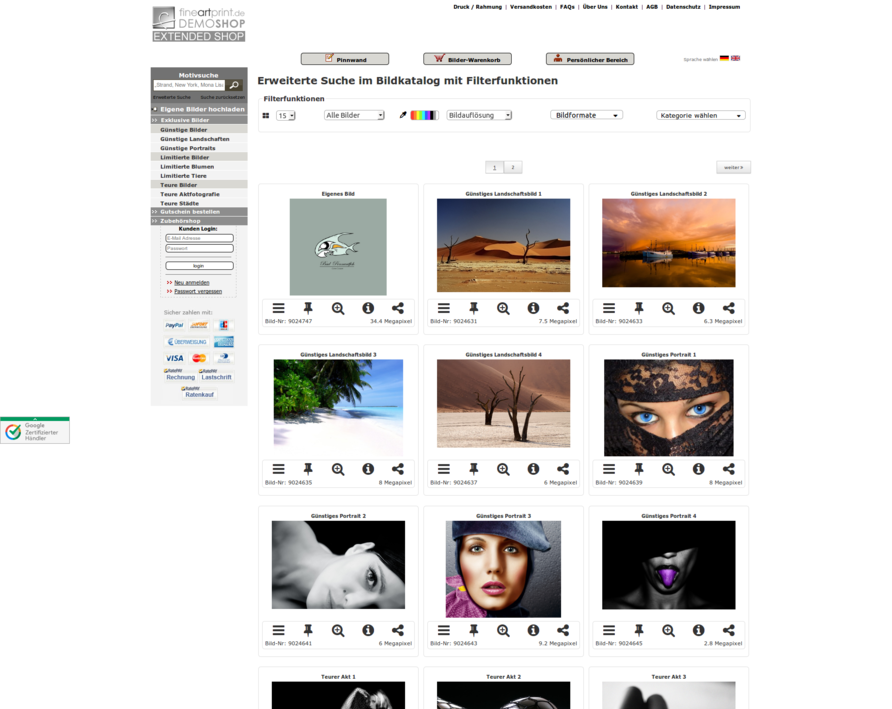Pin Eigenes Bild to the Pinnwand
Screen dimensions: 892x709
click(x=308, y=308)
